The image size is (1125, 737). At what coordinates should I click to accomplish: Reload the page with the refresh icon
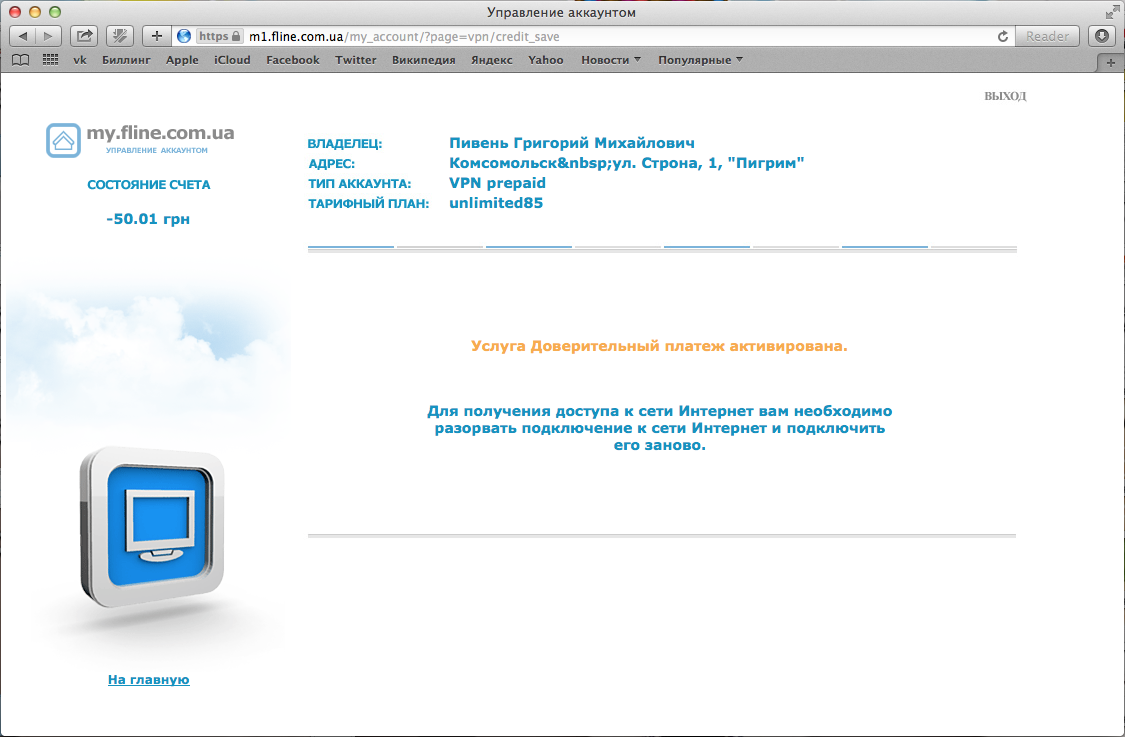tap(1003, 36)
